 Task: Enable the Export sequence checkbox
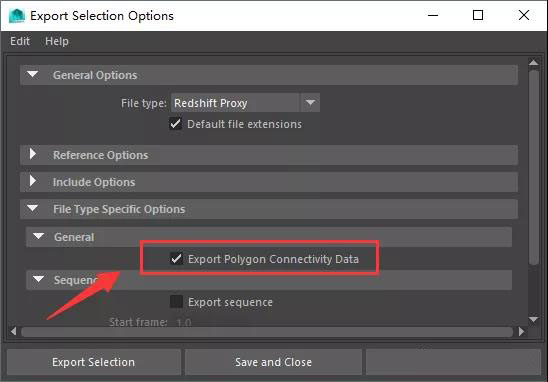176,302
